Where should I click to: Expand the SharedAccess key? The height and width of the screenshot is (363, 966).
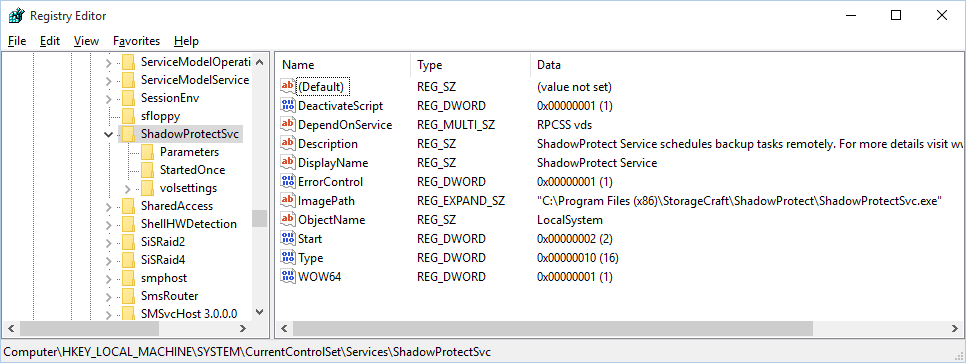tap(108, 206)
